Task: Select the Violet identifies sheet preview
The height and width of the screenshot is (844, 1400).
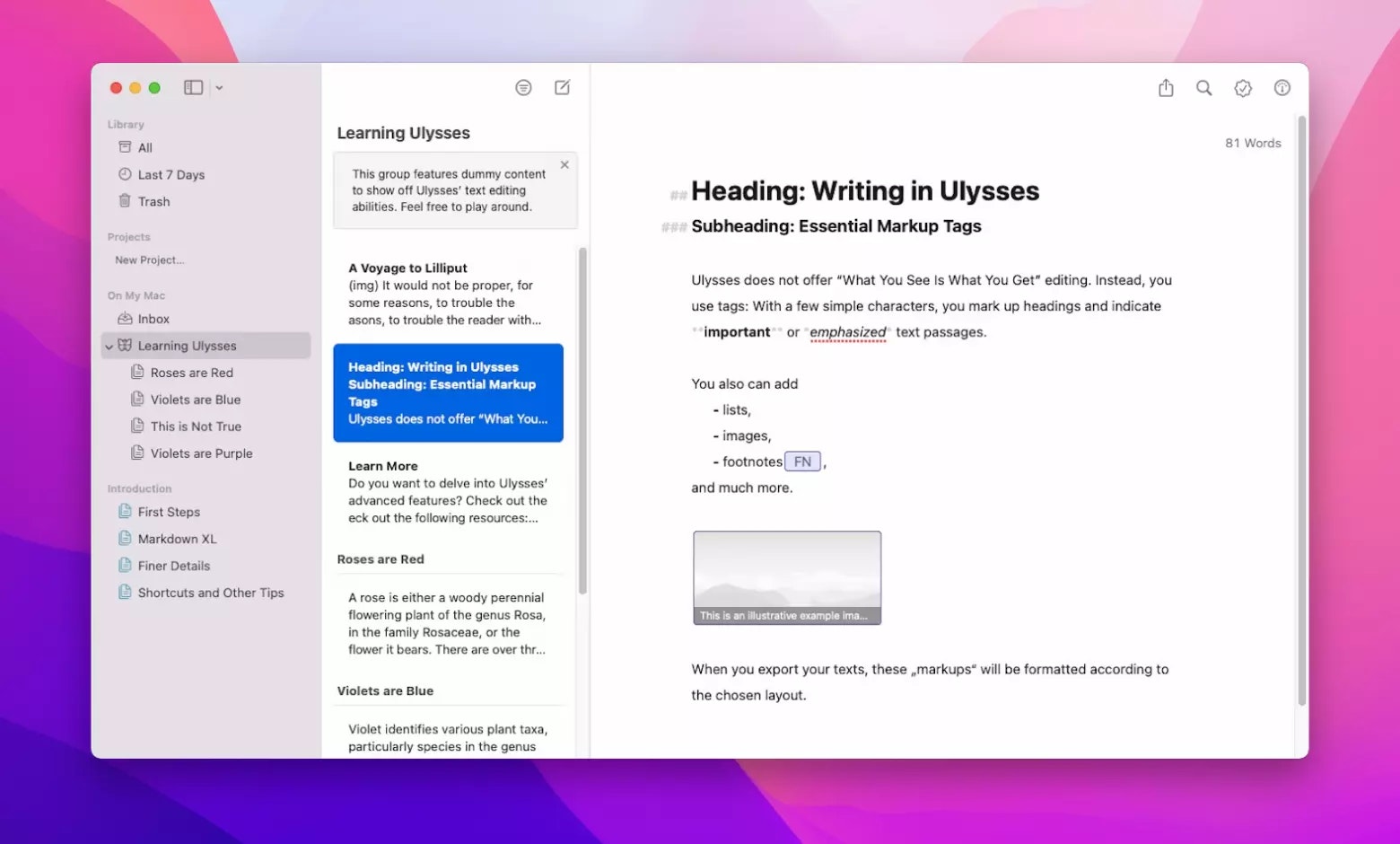Action: pos(448,737)
